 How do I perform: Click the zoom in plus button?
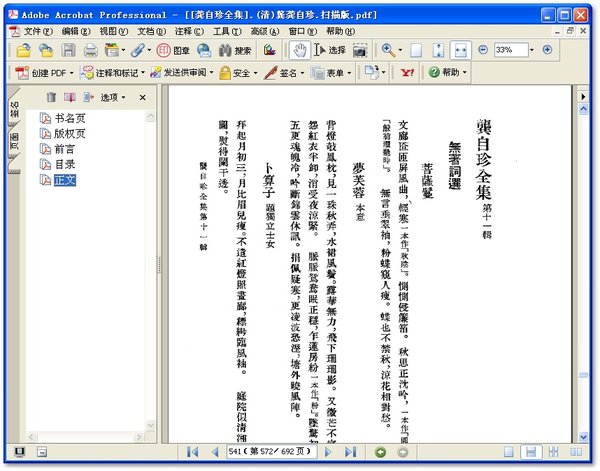point(548,50)
